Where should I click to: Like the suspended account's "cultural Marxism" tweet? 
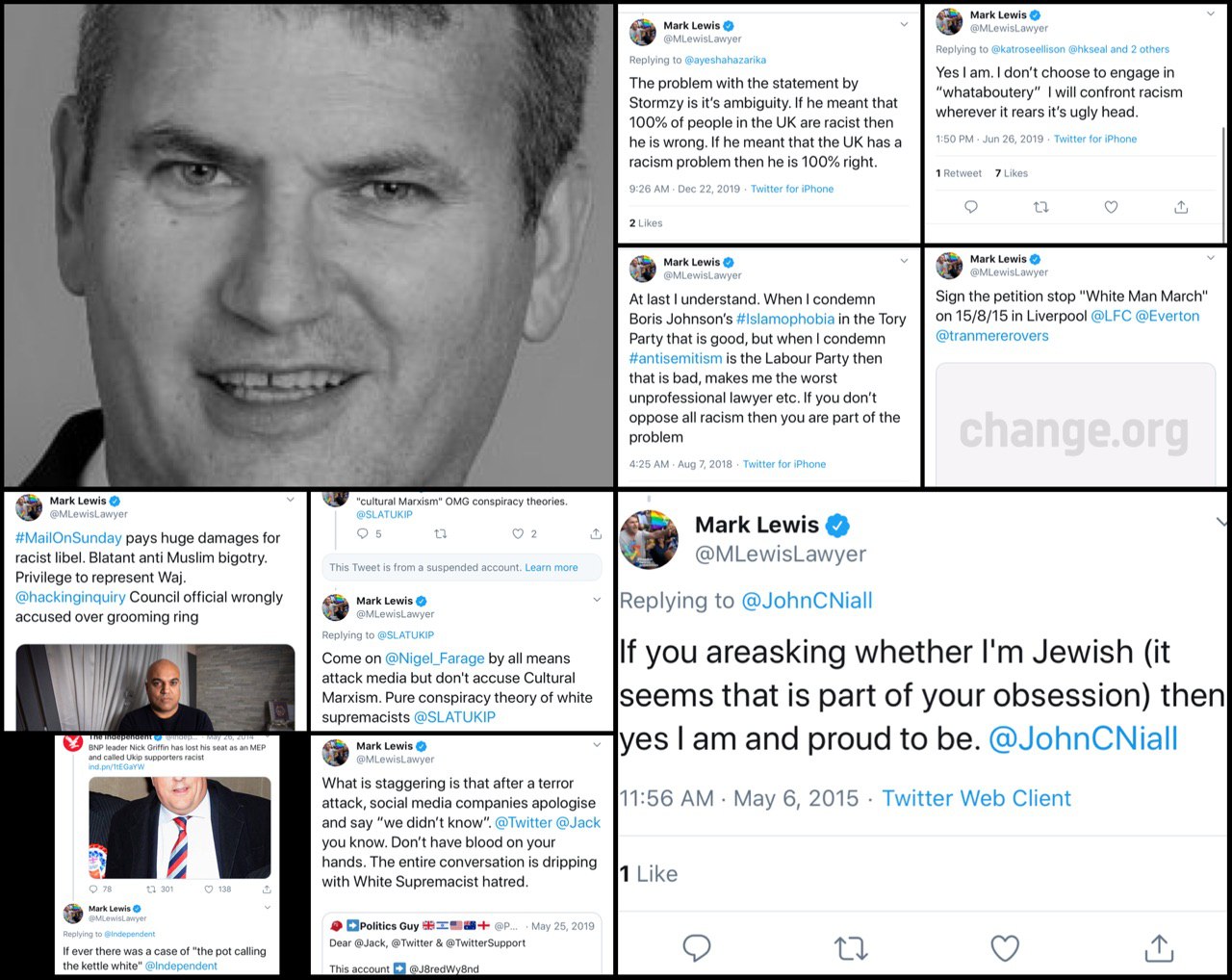pyautogui.click(x=518, y=533)
